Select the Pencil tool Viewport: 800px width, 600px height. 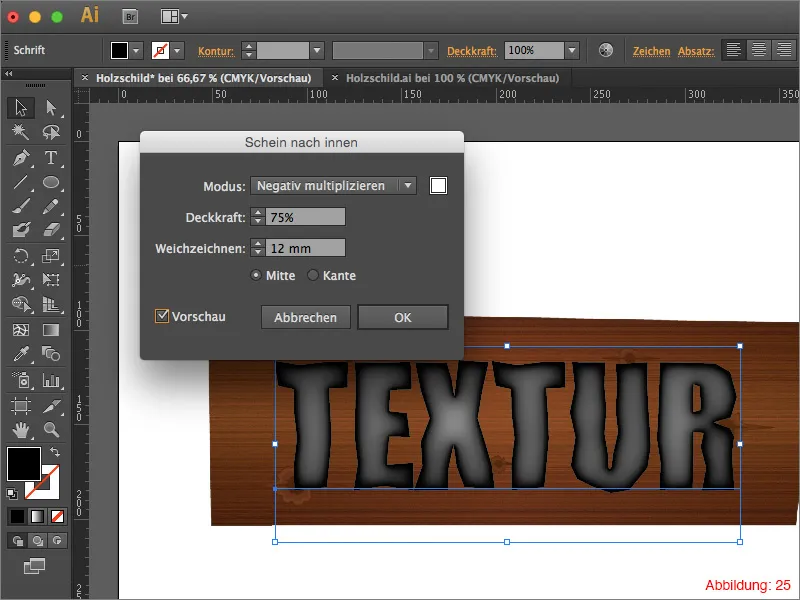click(x=51, y=206)
